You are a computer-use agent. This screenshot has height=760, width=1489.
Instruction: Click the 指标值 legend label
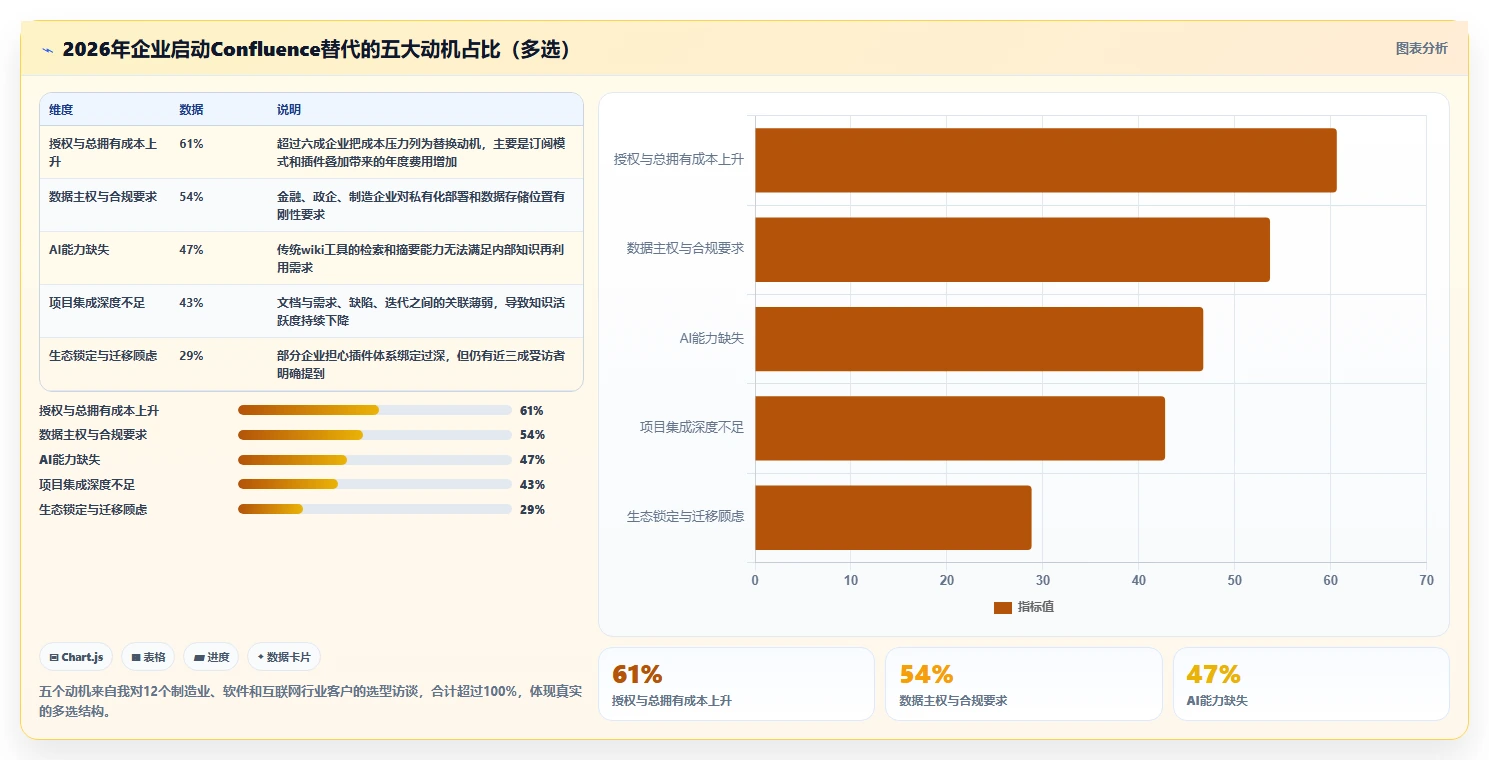tap(1036, 607)
